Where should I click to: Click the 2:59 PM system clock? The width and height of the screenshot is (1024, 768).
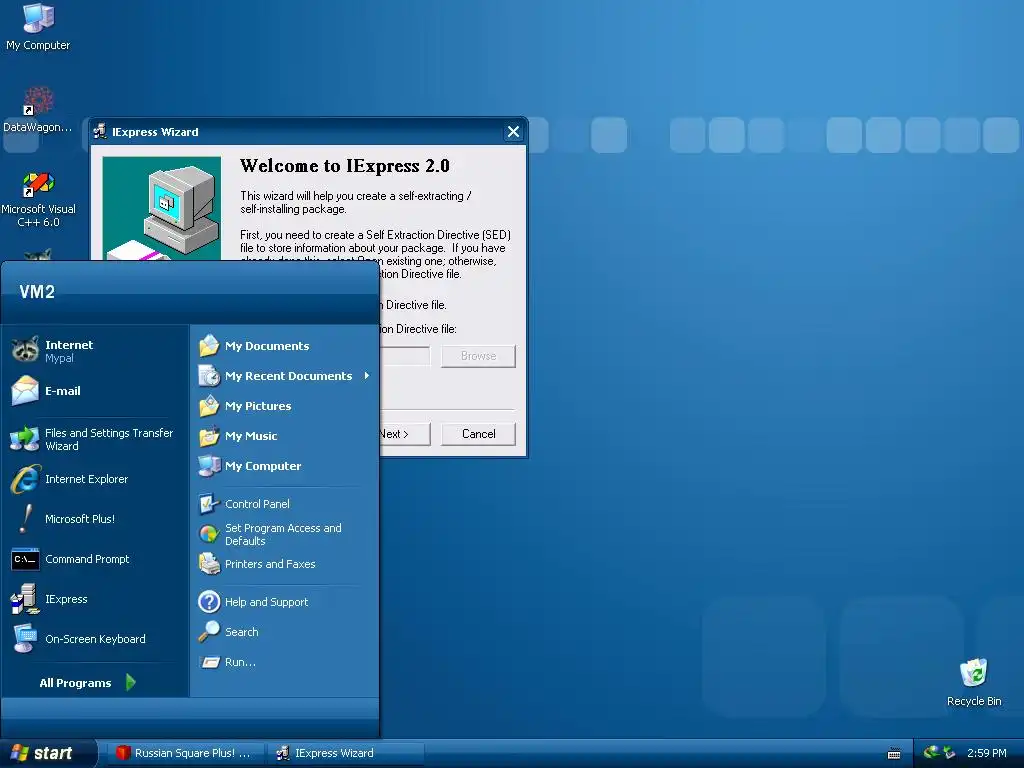click(987, 753)
